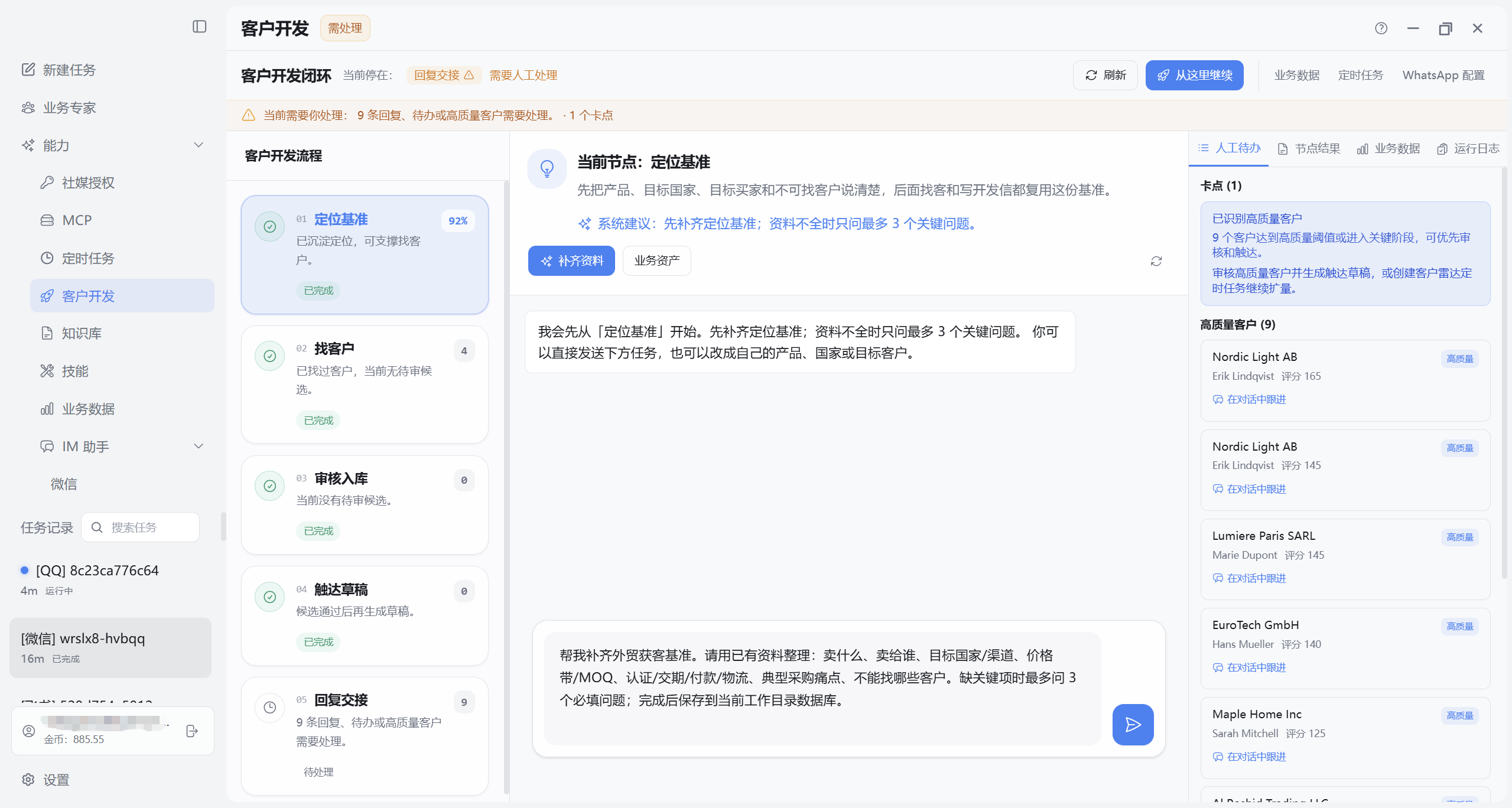Open 知识库 document item
Image resolution: width=1512 pixels, height=808 pixels.
[71, 333]
